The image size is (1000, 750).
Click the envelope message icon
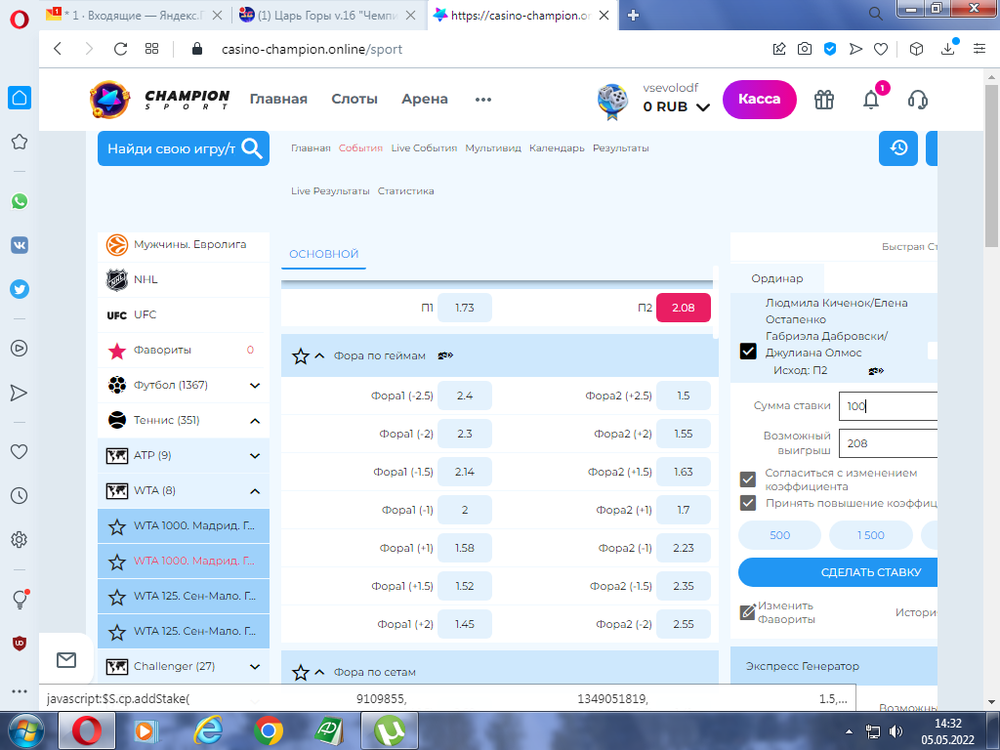[66, 659]
